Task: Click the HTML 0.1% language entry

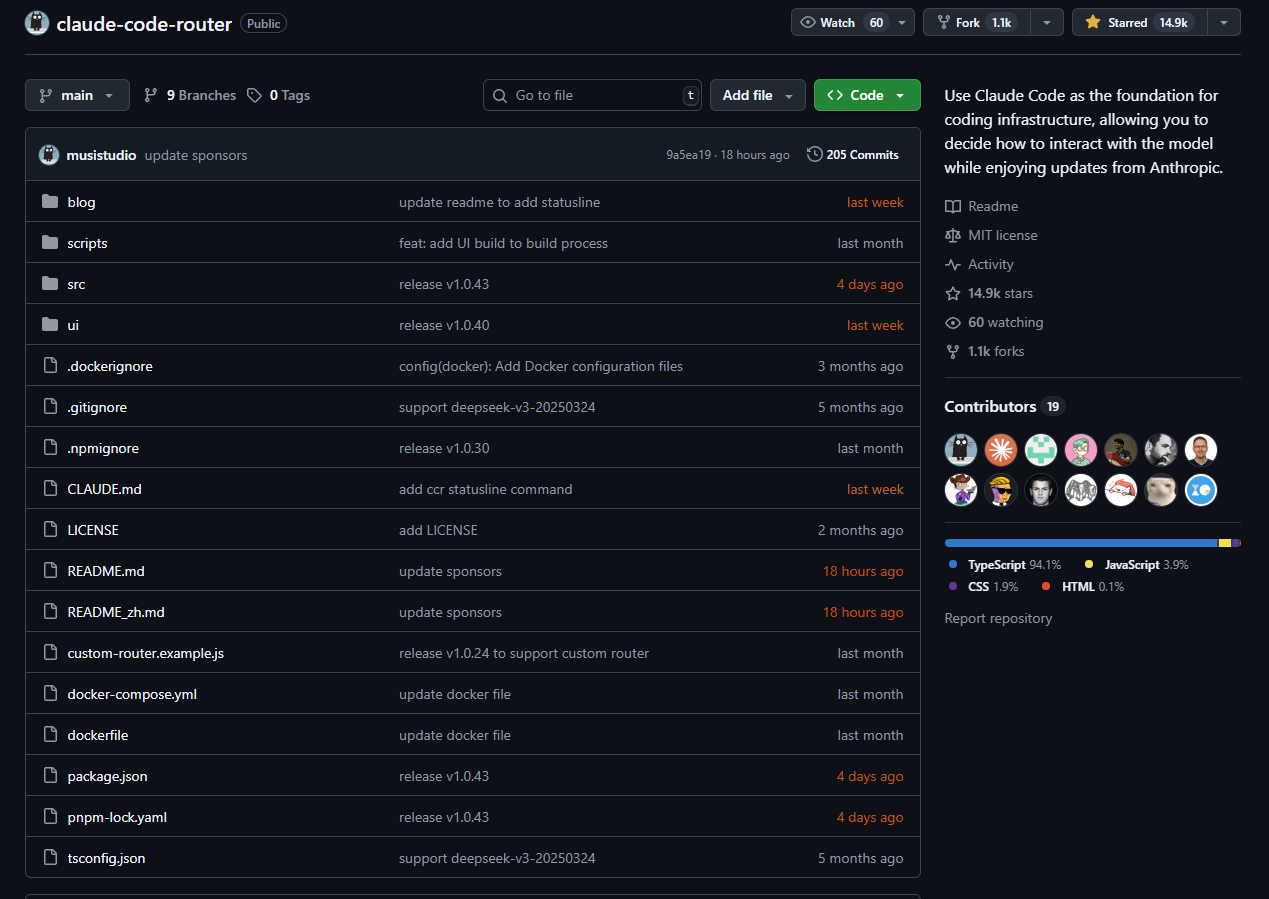Action: (1082, 587)
